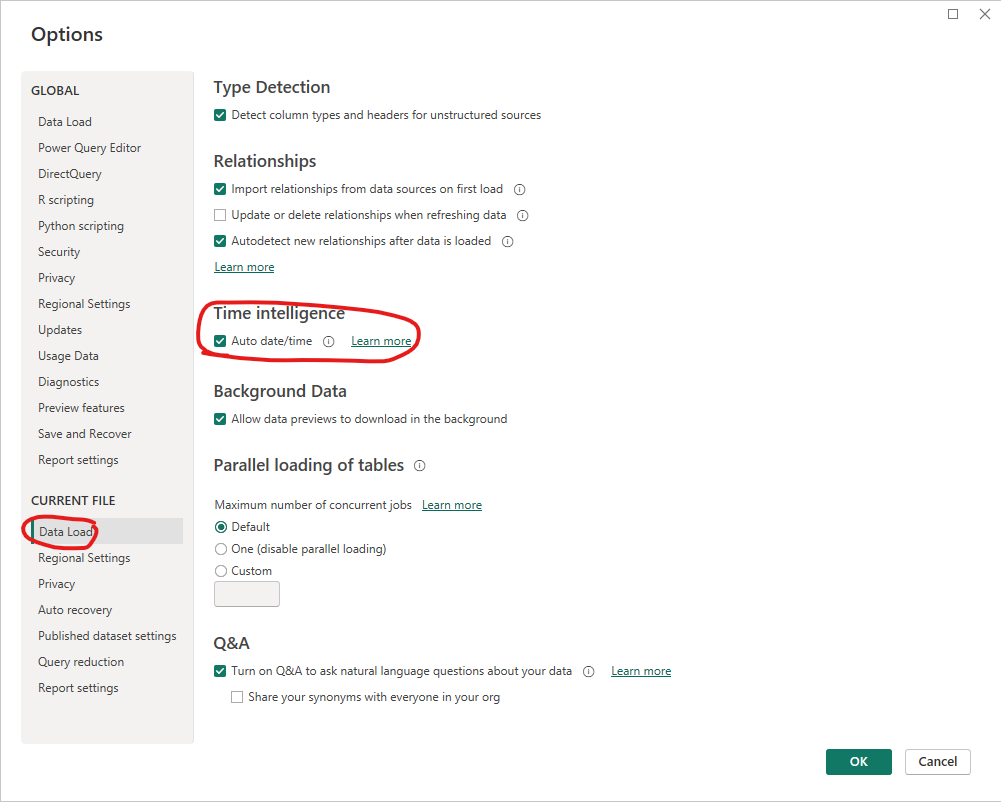Image resolution: width=1001 pixels, height=802 pixels.
Task: Click info icon beside Parallel loading of tables
Action: click(419, 465)
